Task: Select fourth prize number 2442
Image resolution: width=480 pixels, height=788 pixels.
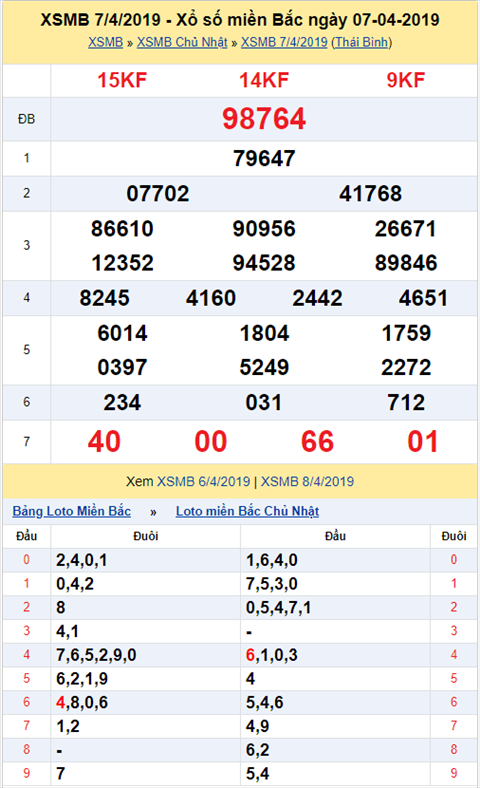Action: 317,298
